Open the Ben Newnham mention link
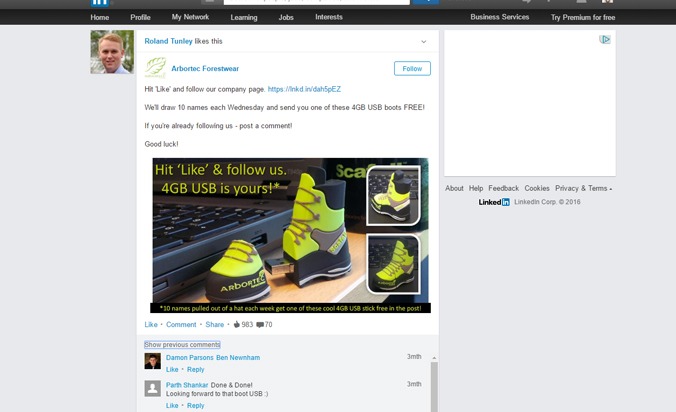Image resolution: width=676 pixels, height=412 pixels. click(238, 358)
